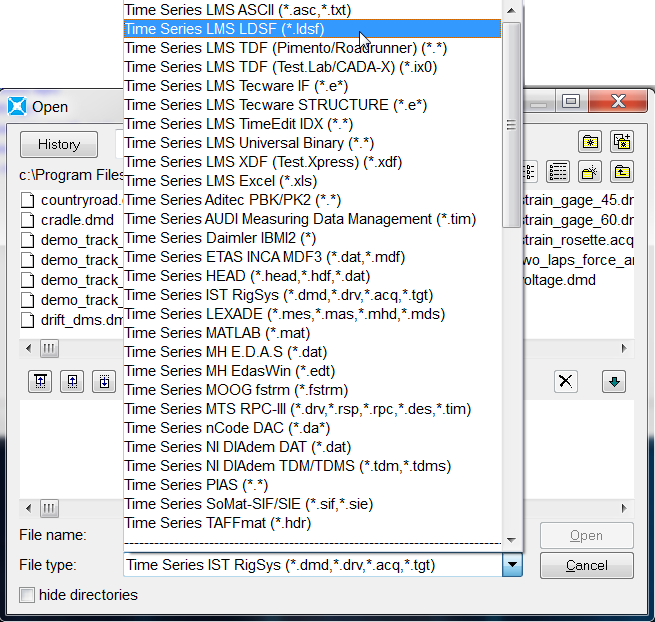Choose Time Series Aditec PBK/PK2
This screenshot has width=655, height=622.
(x=312, y=200)
